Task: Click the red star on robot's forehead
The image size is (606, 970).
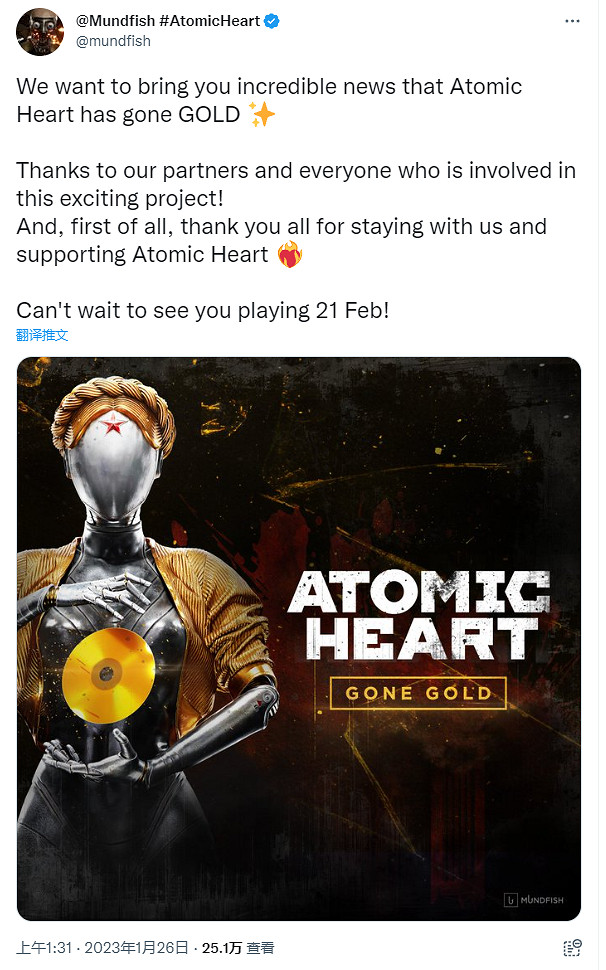Action: click(113, 424)
